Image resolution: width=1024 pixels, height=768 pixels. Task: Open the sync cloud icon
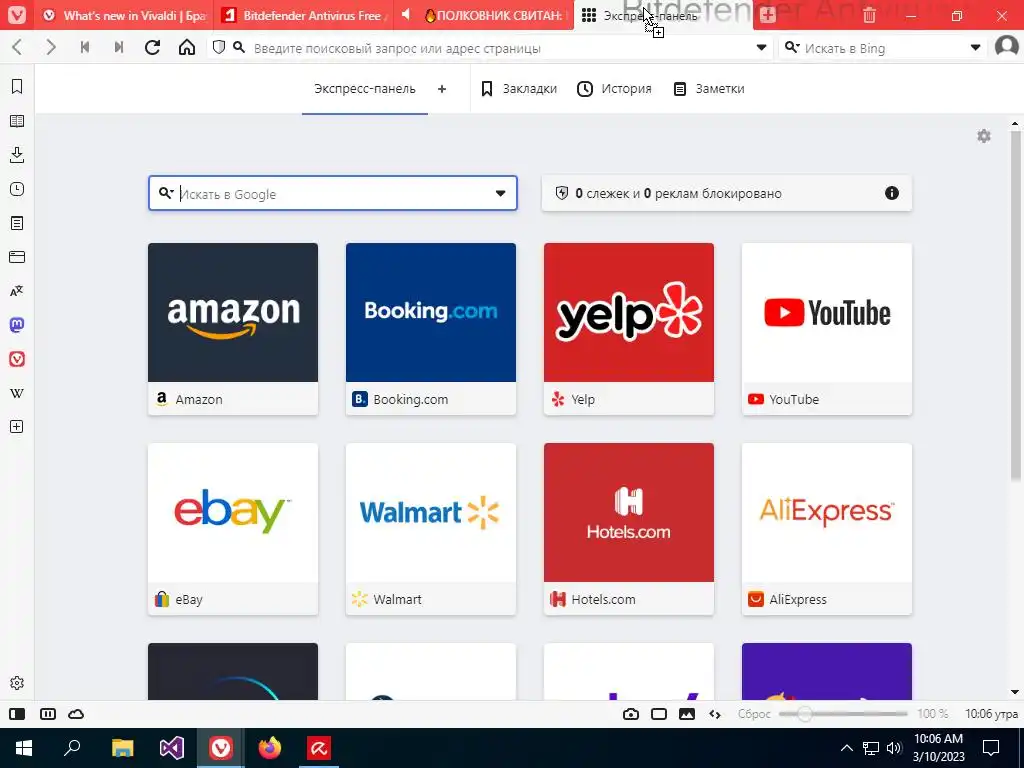point(76,714)
